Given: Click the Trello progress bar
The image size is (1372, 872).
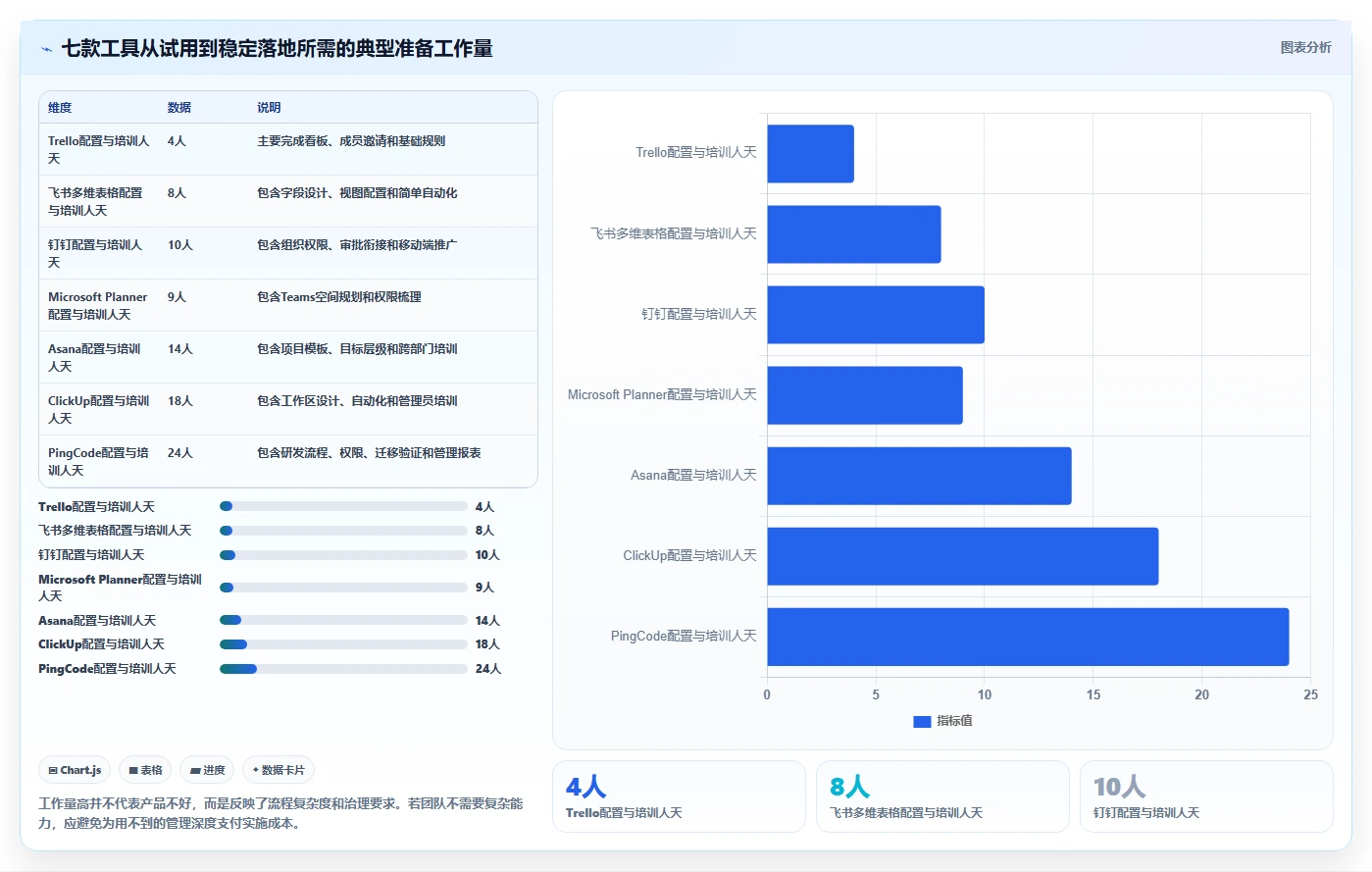Looking at the screenshot, I should (343, 507).
